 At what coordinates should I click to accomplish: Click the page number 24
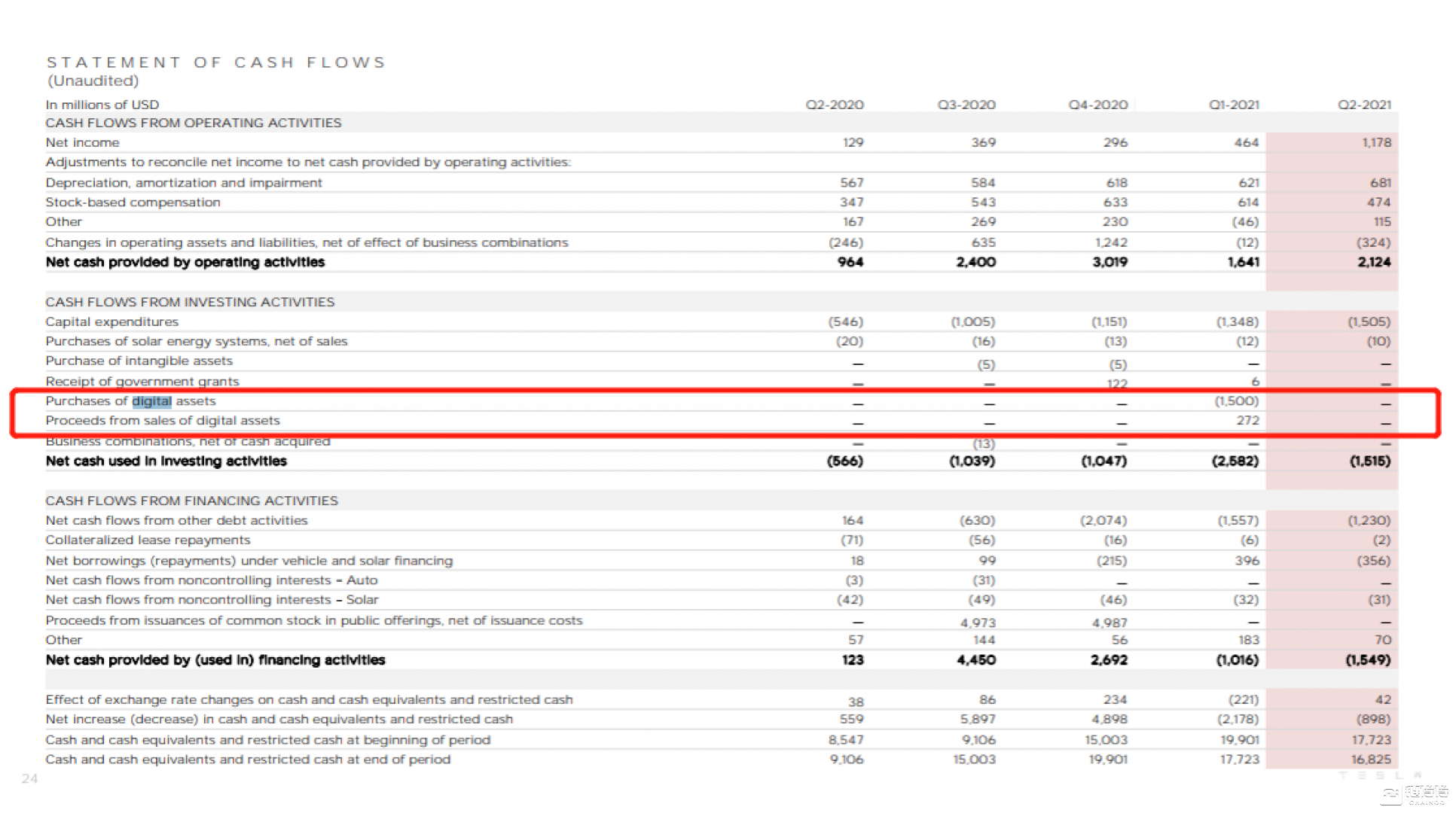click(x=30, y=778)
